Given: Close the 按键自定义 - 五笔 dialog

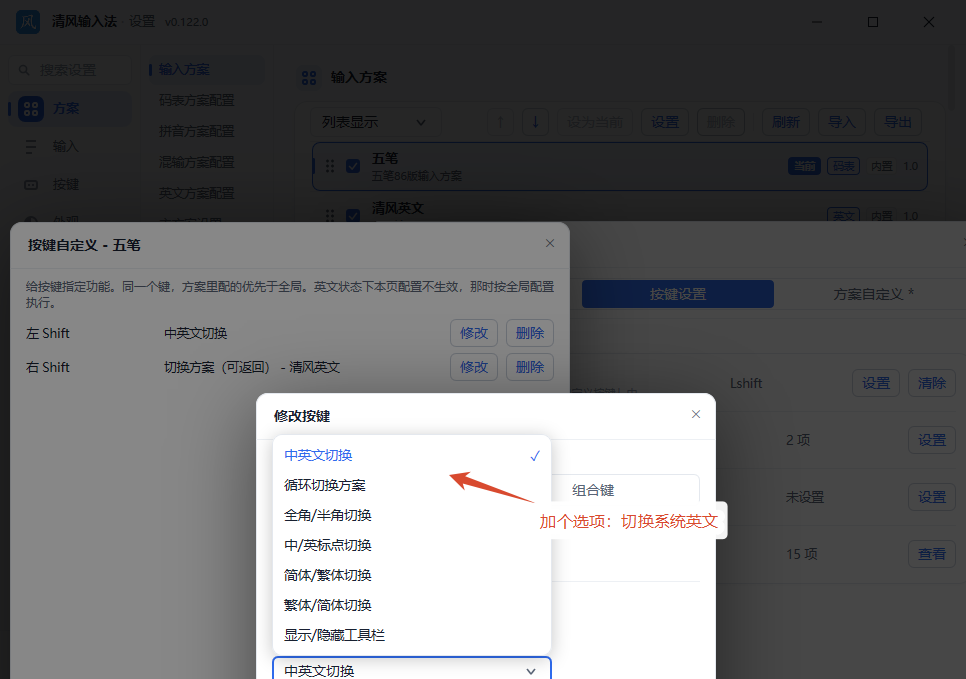Looking at the screenshot, I should 550,243.
